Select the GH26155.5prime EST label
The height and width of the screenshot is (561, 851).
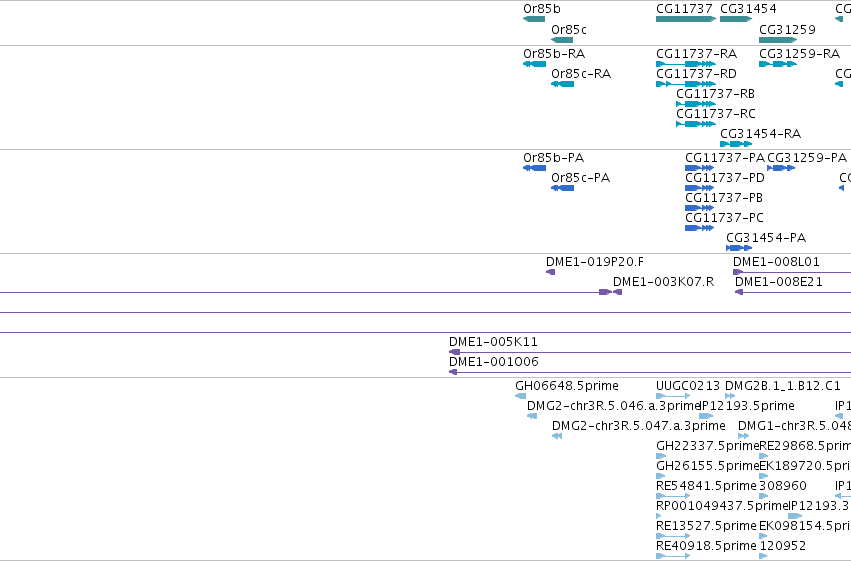point(708,466)
